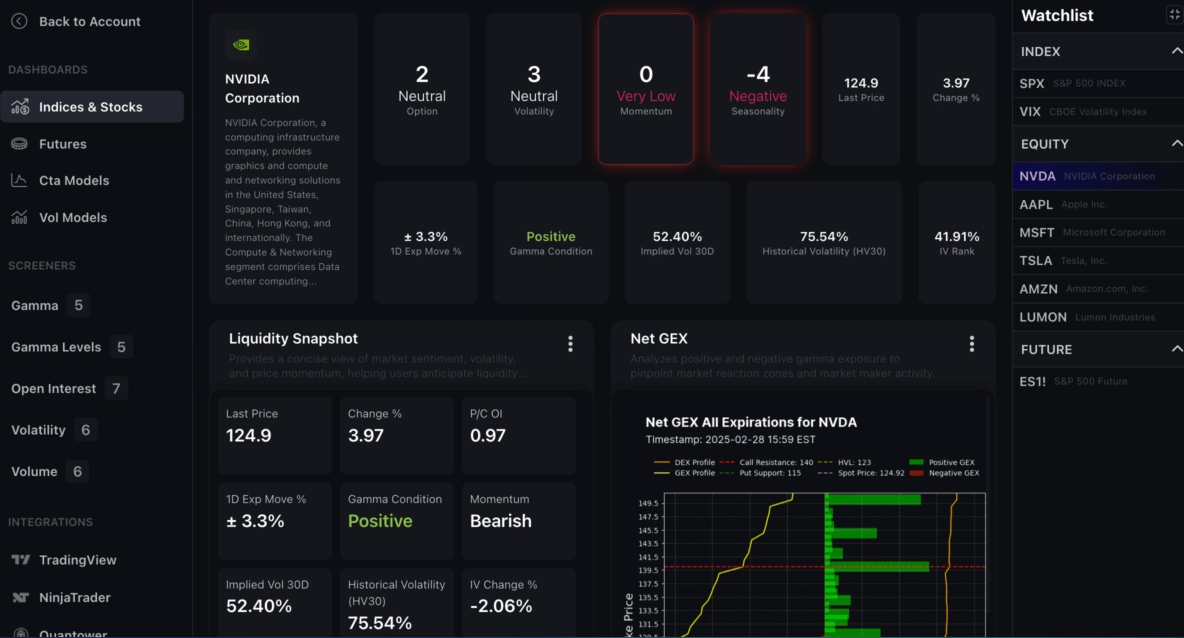The image size is (1184, 638).
Task: Click the HVL: 123 legend entry
Action: coord(845,462)
